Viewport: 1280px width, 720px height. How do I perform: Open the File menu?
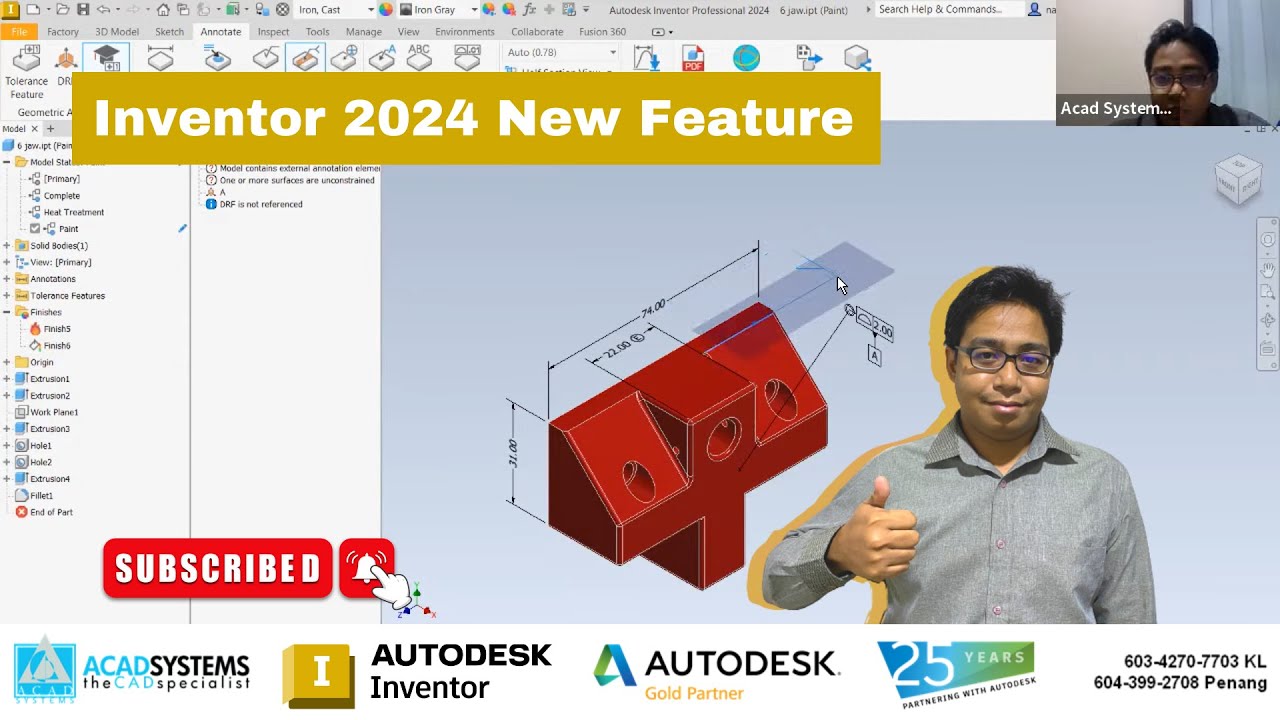tap(19, 31)
